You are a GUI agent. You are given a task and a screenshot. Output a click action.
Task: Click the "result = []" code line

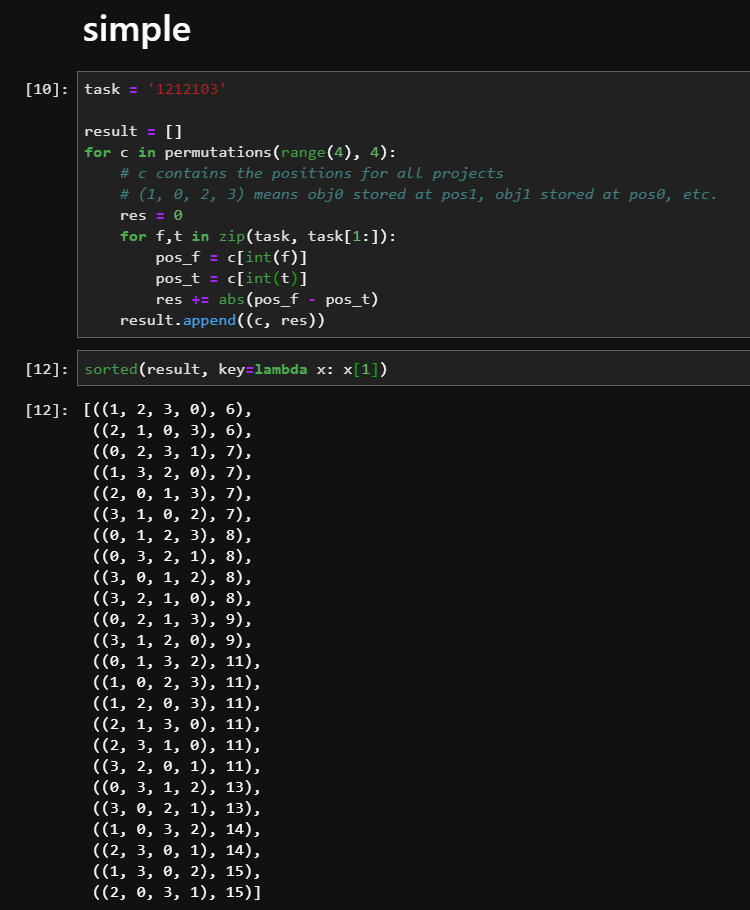132,131
